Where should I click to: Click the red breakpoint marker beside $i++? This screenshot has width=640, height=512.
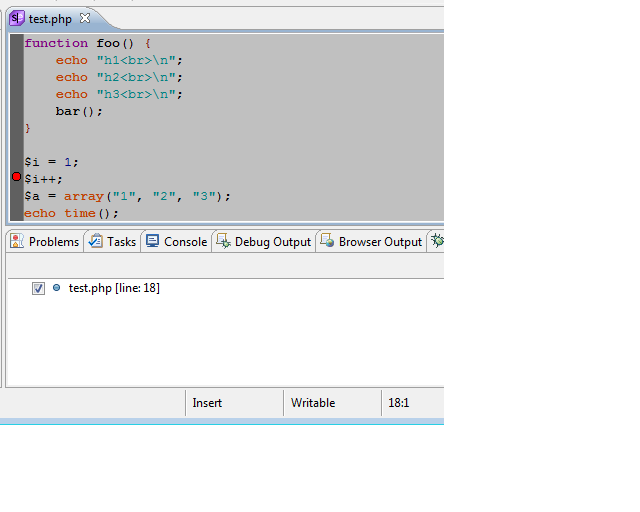16,177
